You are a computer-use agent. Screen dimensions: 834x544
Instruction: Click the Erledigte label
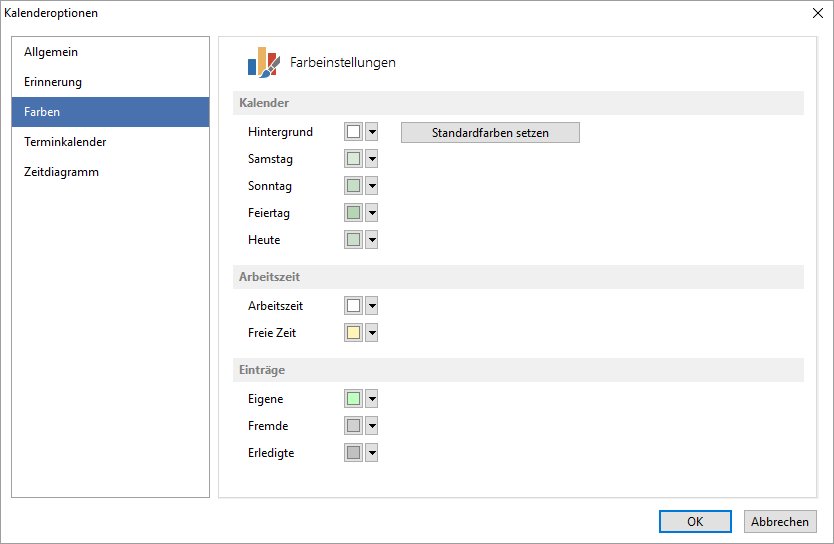tap(271, 453)
